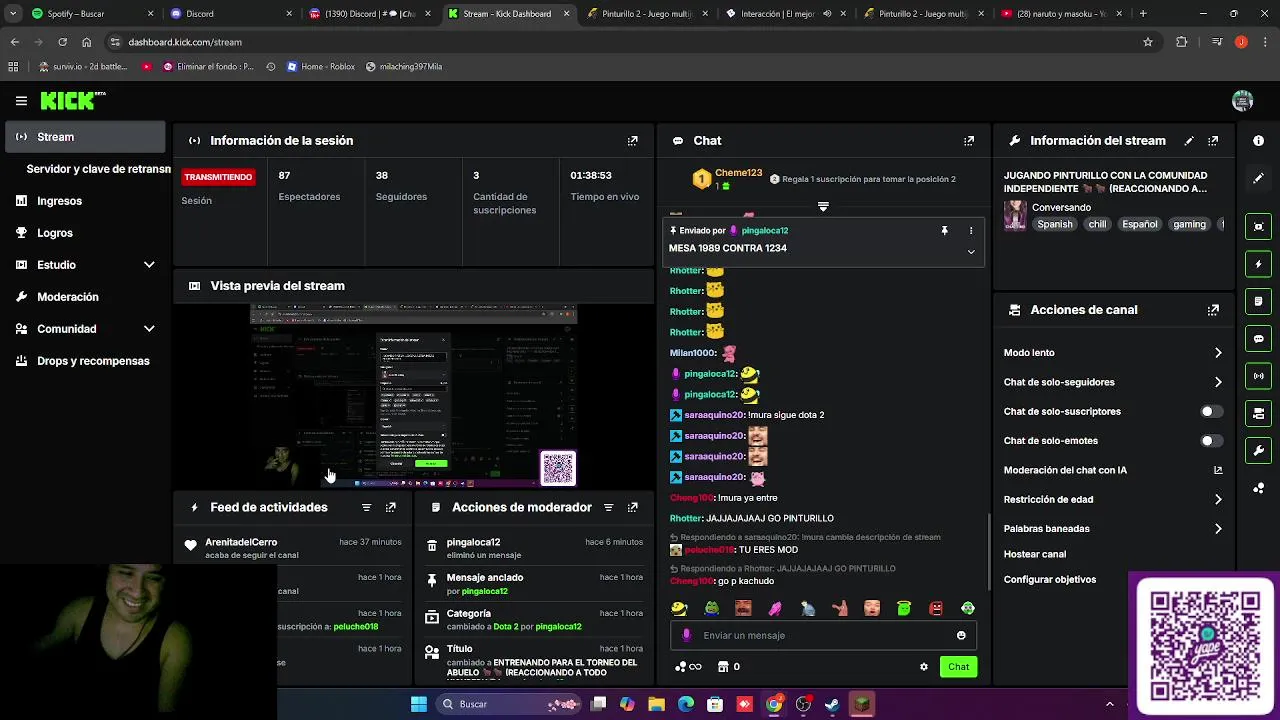Screen dimensions: 1280x720
Task: Switch to the Spotify browser tab
Action: point(93,14)
